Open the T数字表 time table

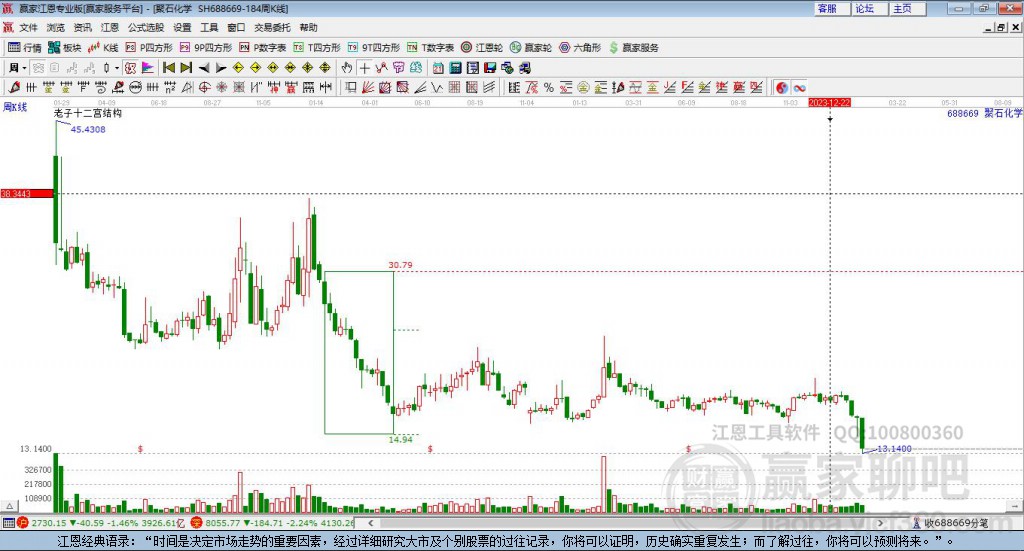tap(430, 48)
